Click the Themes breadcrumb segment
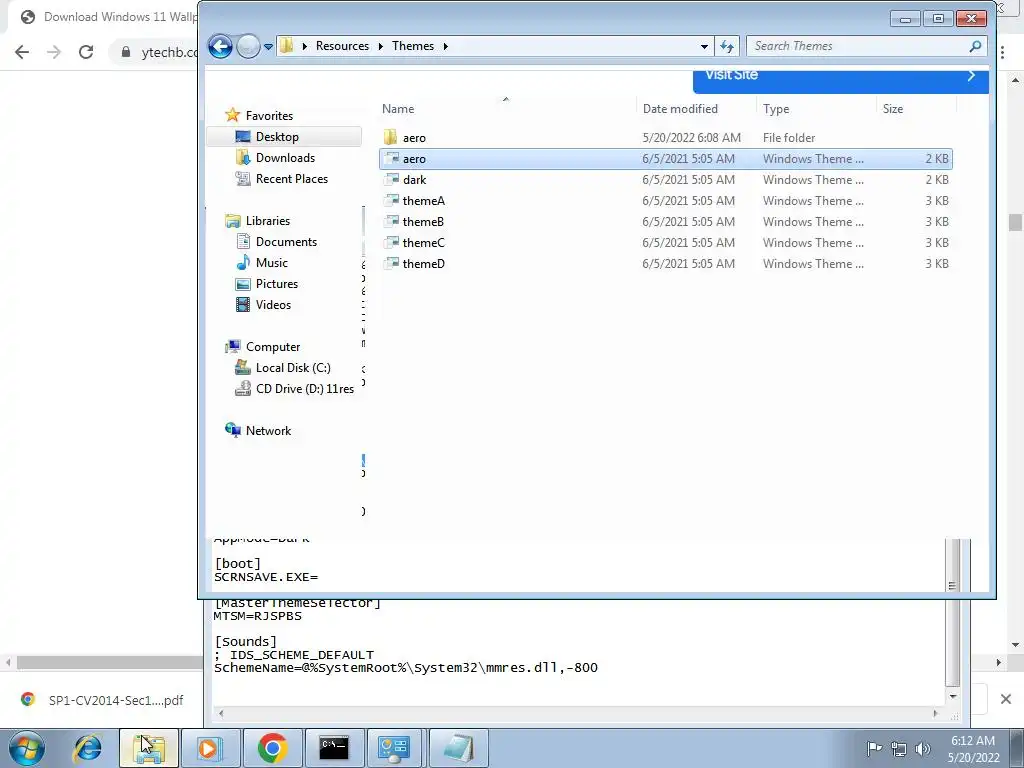1024x768 pixels. (x=413, y=46)
